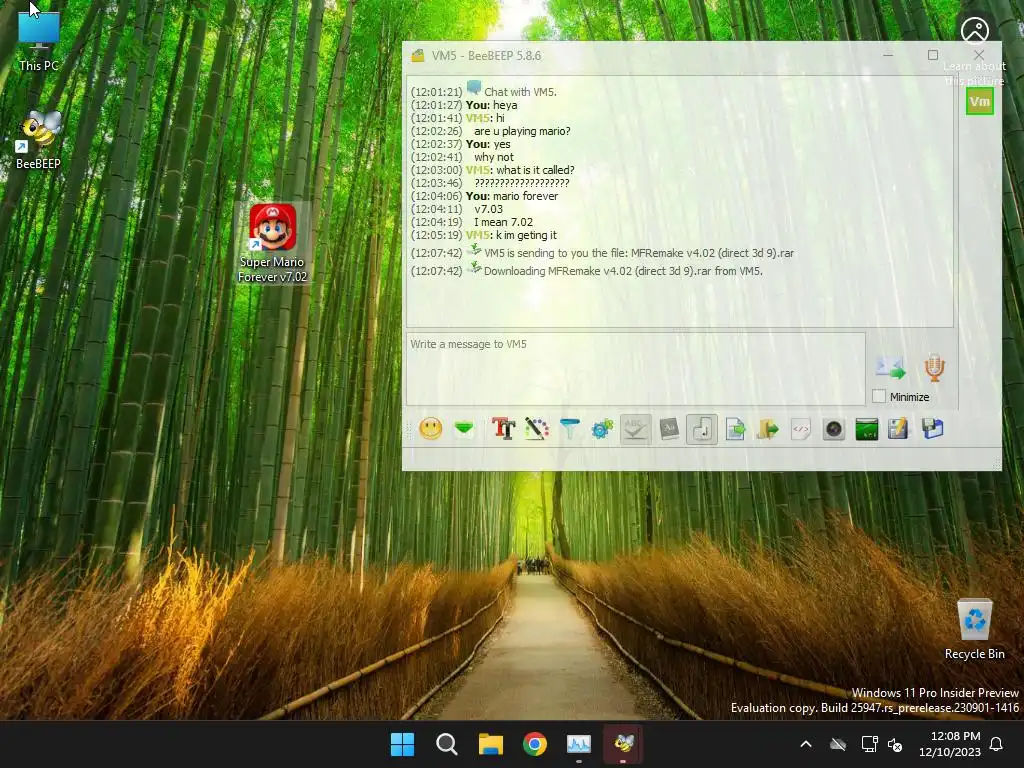Open File Explorer from taskbar
The width and height of the screenshot is (1024, 768).
coord(490,744)
